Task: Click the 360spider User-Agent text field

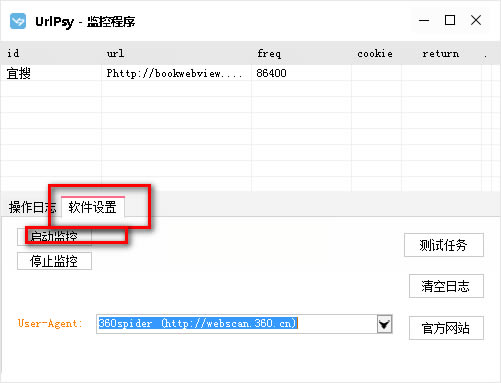Action: (x=237, y=324)
